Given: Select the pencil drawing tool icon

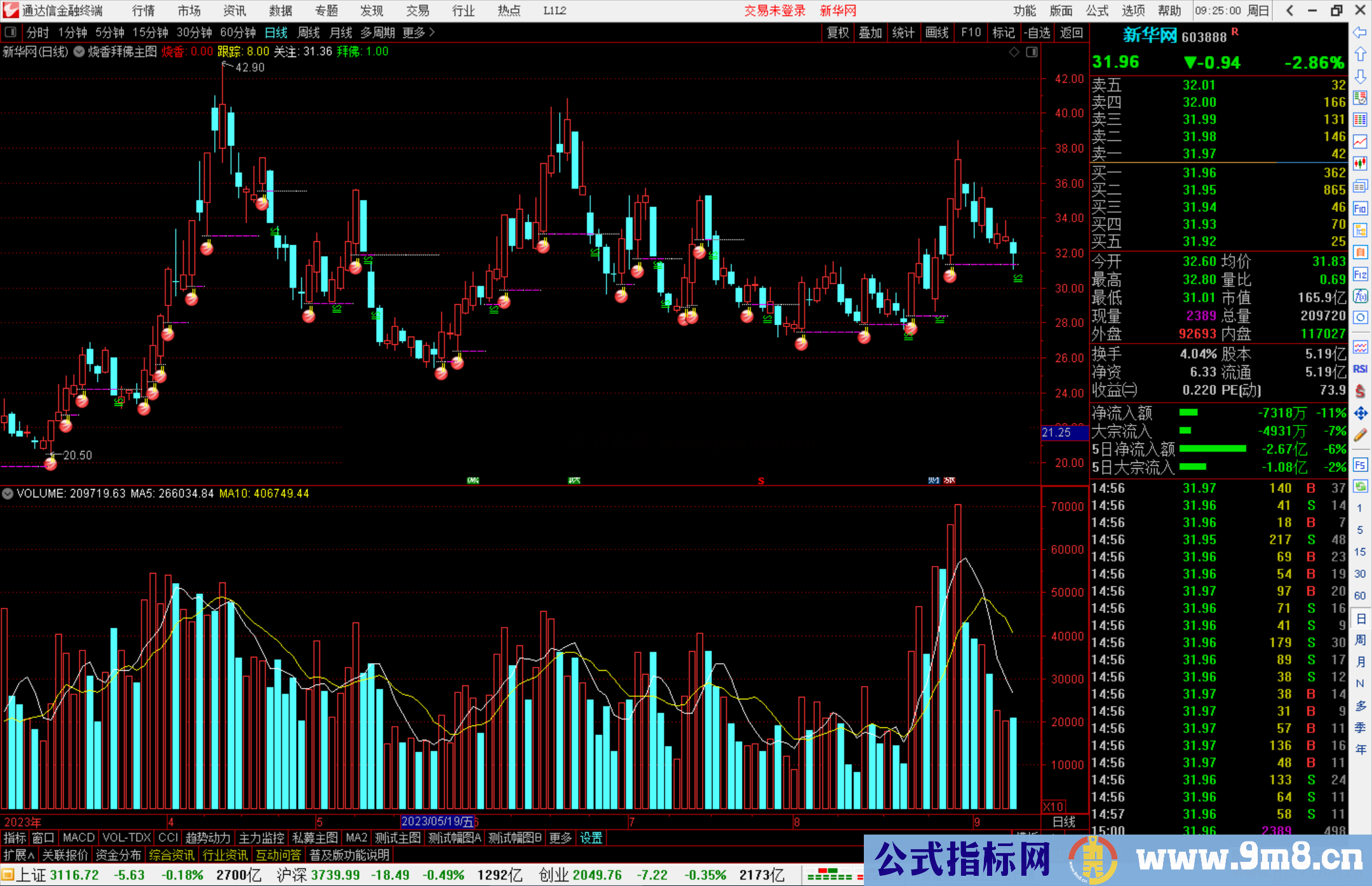Looking at the screenshot, I should tap(1360, 435).
